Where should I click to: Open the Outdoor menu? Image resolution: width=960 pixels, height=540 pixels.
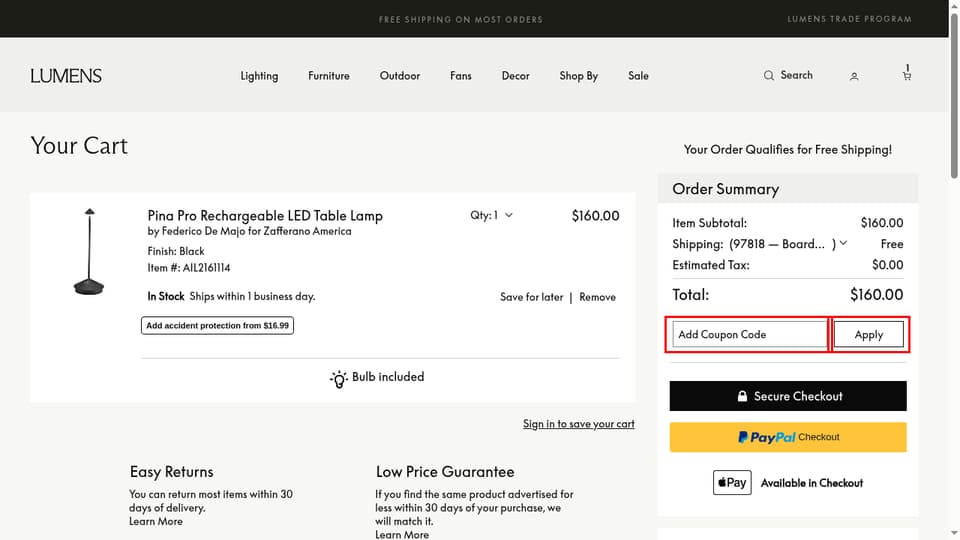point(400,75)
